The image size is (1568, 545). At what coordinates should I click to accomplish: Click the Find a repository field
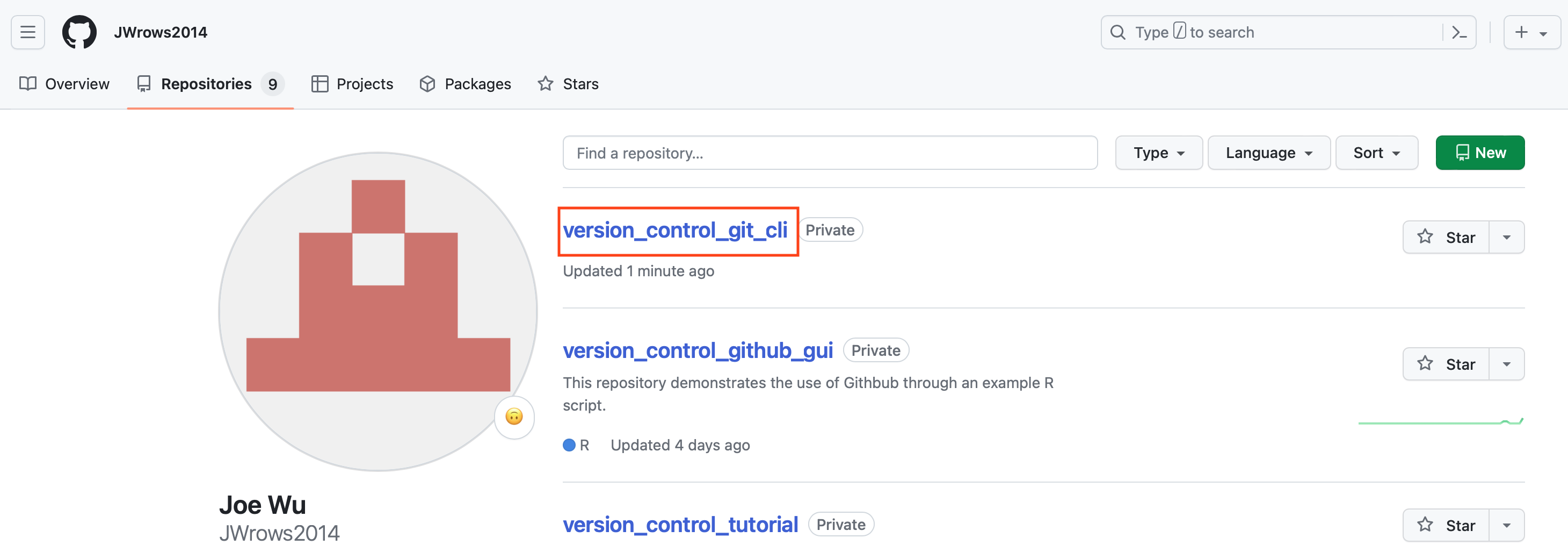830,153
